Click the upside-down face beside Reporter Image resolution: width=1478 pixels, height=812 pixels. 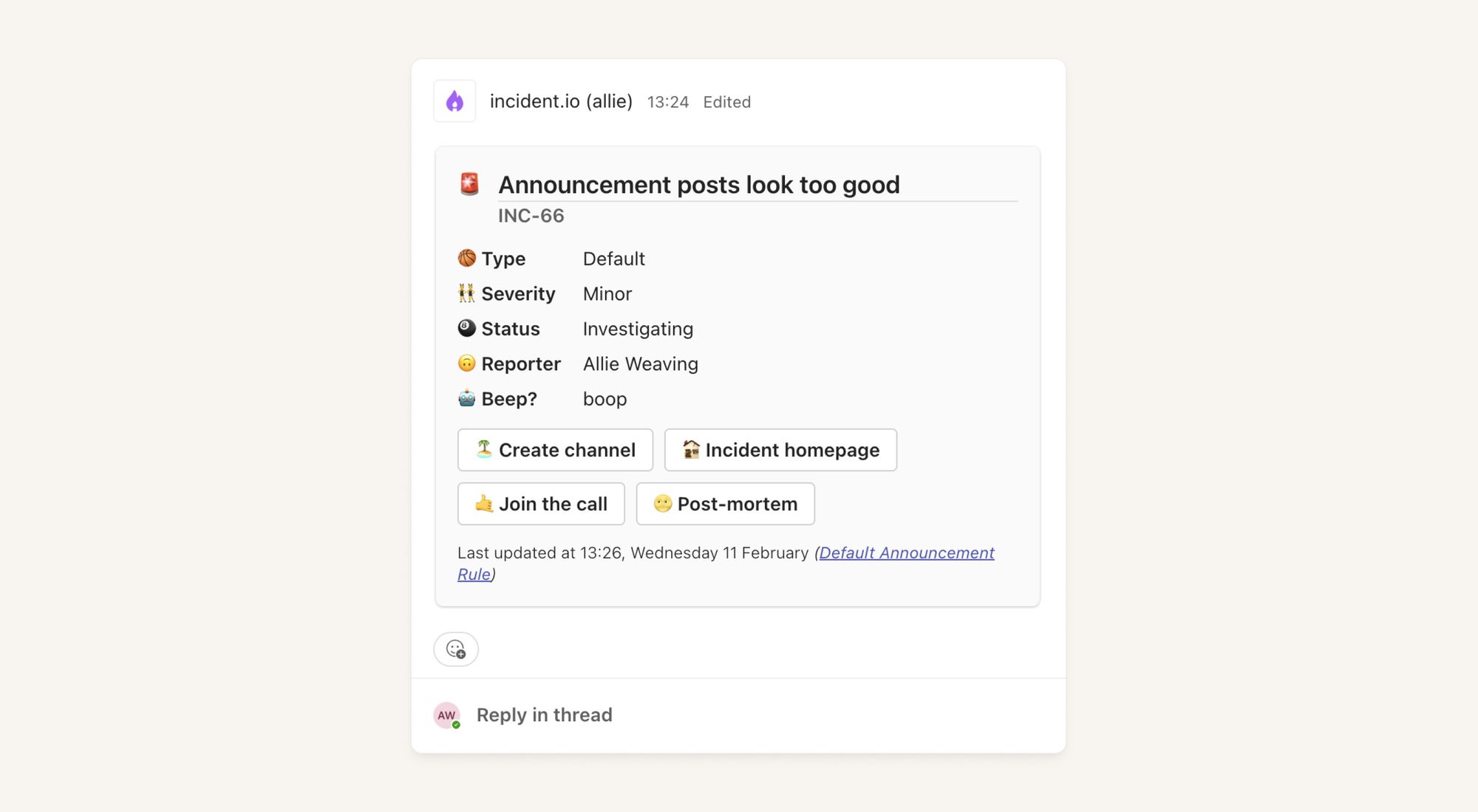pyautogui.click(x=466, y=363)
